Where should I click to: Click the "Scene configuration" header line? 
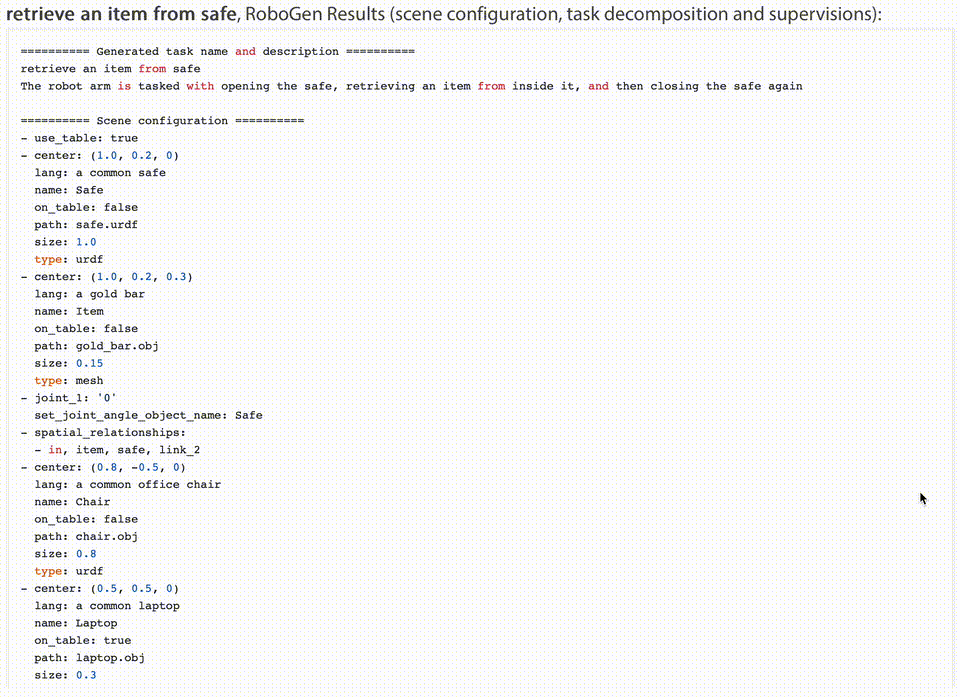tap(161, 121)
